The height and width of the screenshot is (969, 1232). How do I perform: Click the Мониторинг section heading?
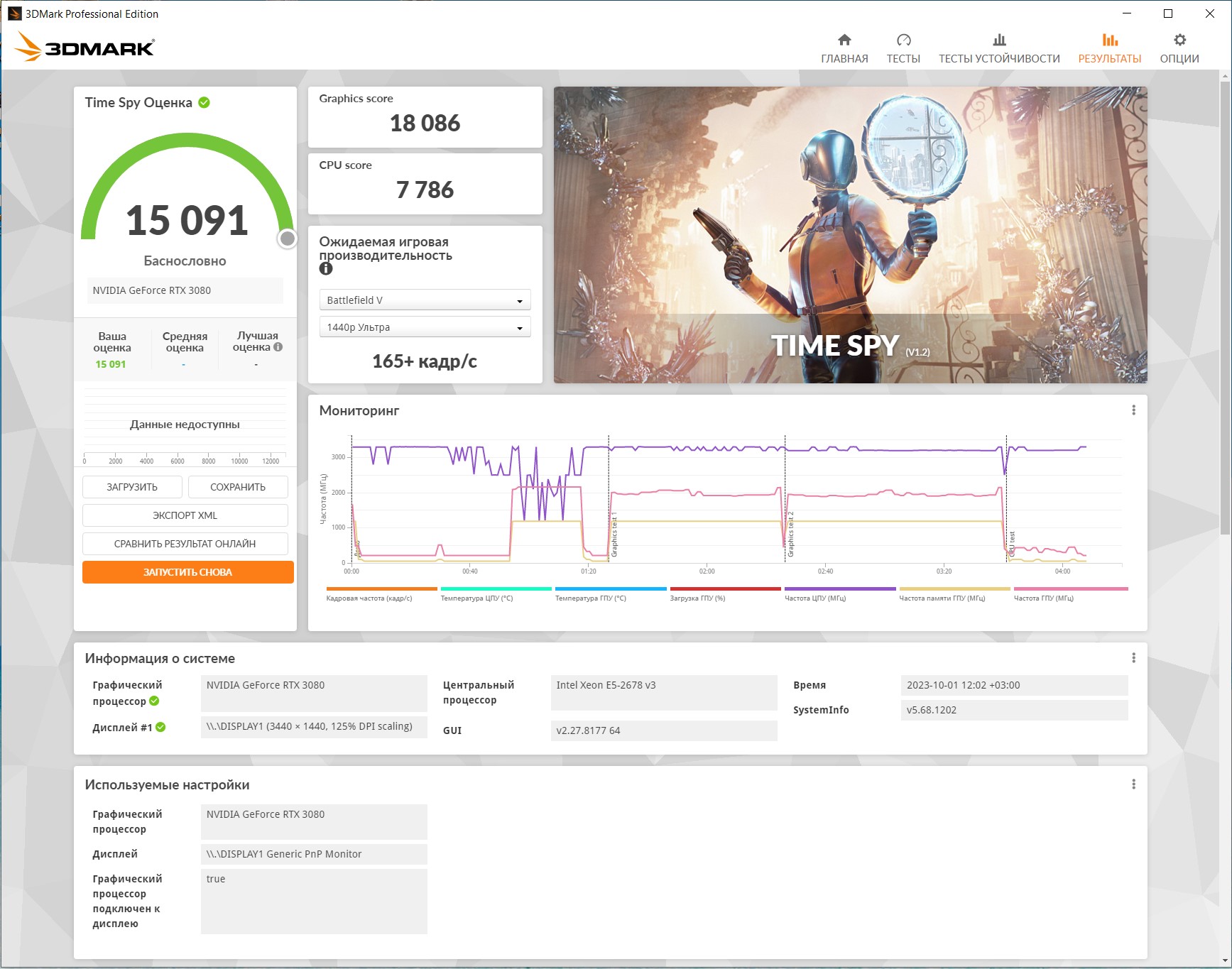pyautogui.click(x=359, y=410)
